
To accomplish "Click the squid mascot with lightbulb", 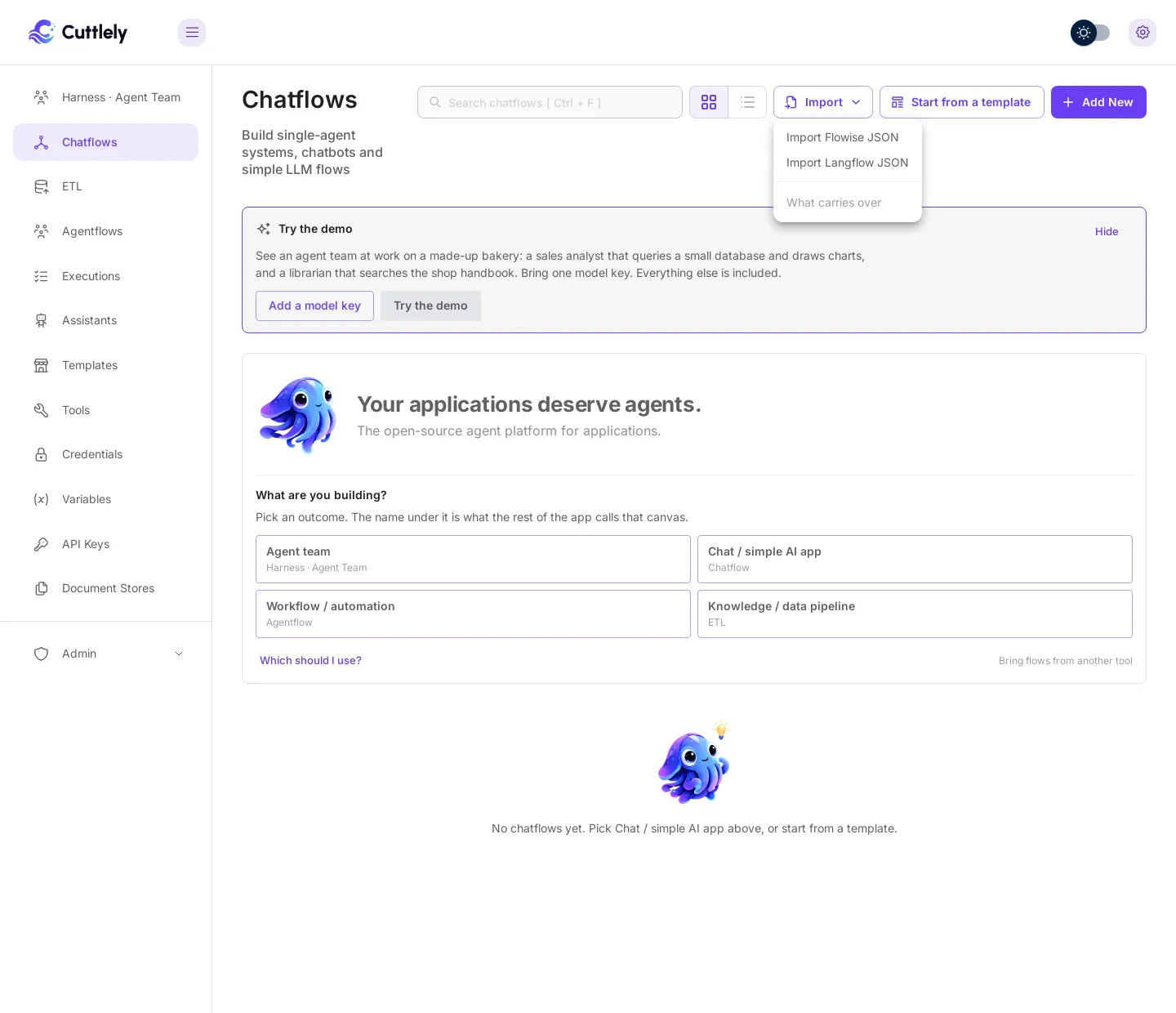I will [694, 763].
